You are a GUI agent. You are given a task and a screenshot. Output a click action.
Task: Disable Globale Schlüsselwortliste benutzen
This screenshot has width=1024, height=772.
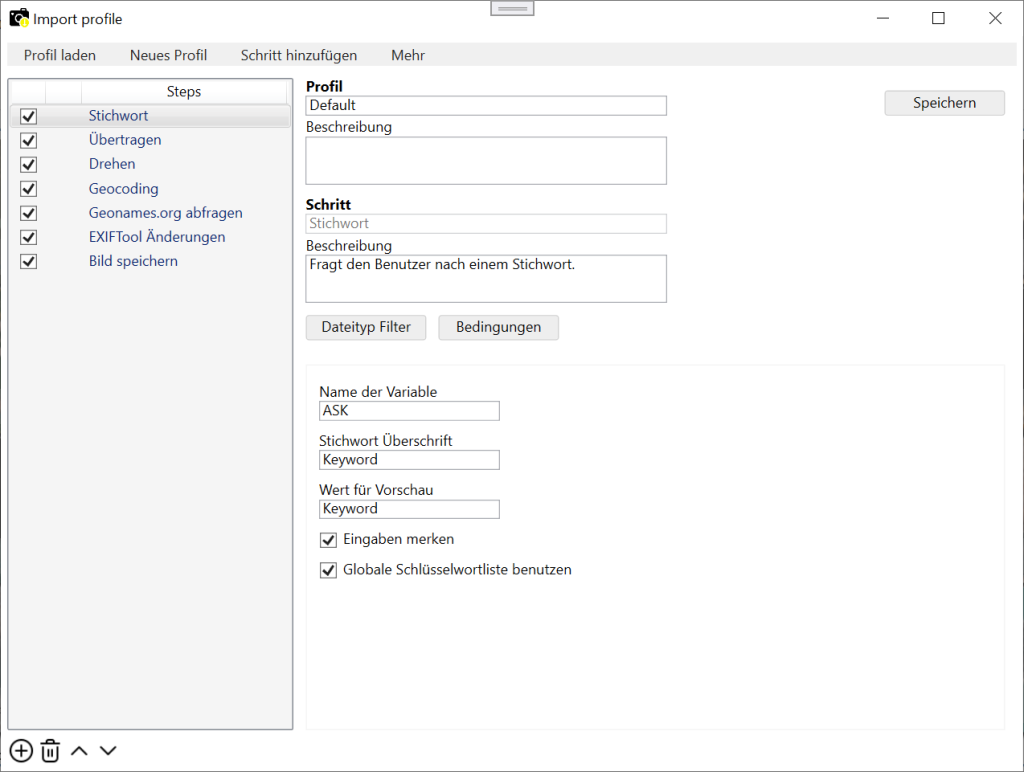click(x=328, y=569)
